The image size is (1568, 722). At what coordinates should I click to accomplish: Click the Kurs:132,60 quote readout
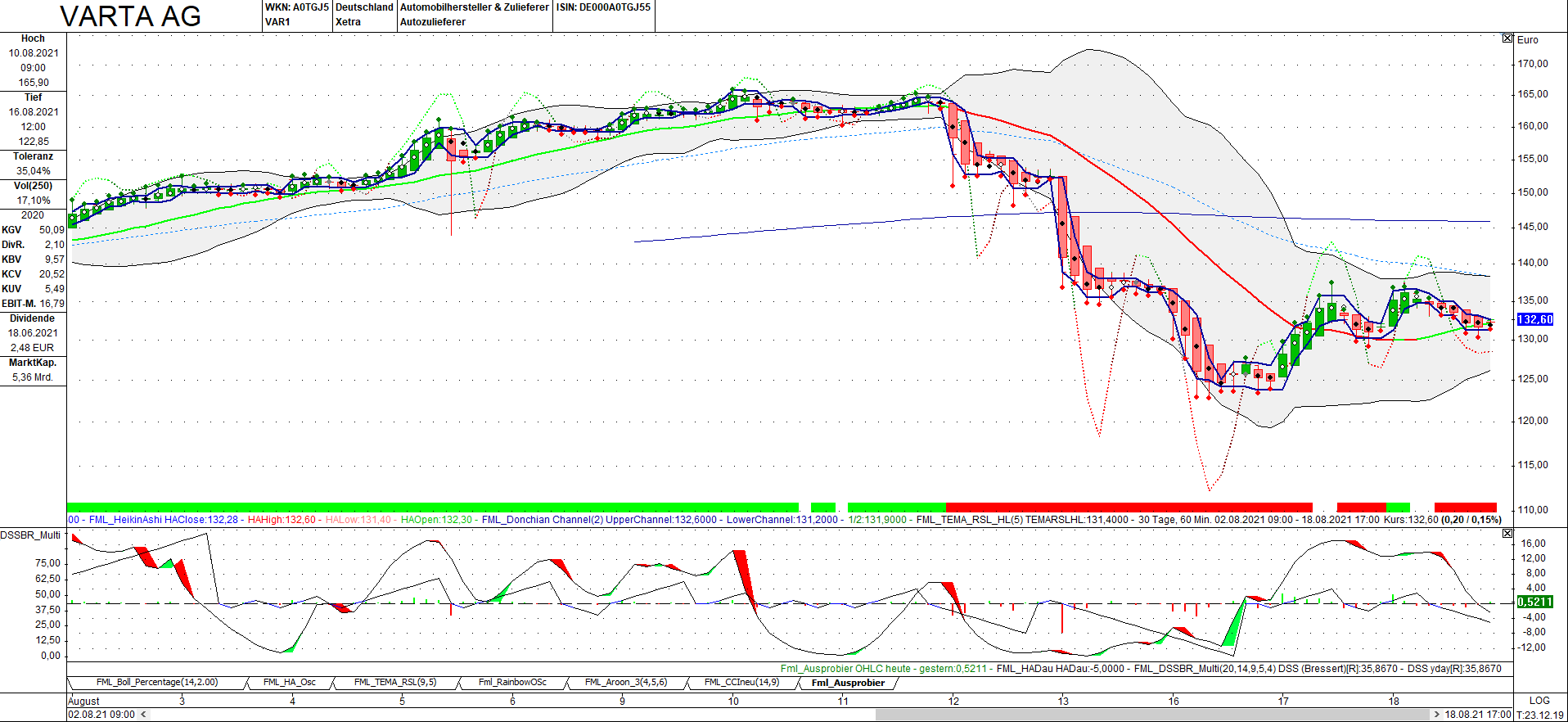point(1410,520)
